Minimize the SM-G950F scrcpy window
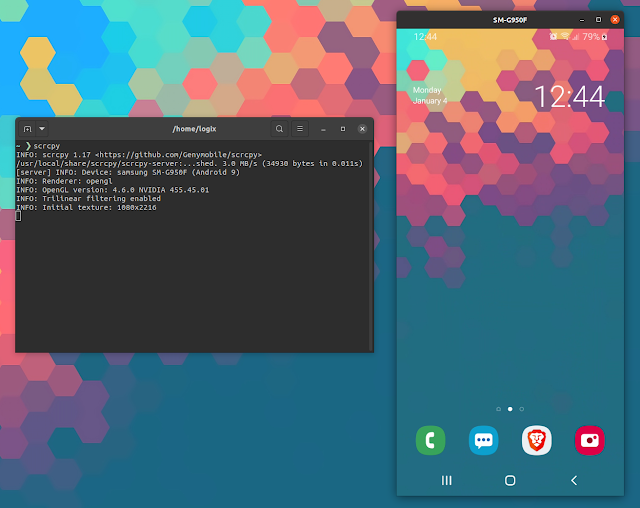This screenshot has height=508, width=640. (582, 20)
